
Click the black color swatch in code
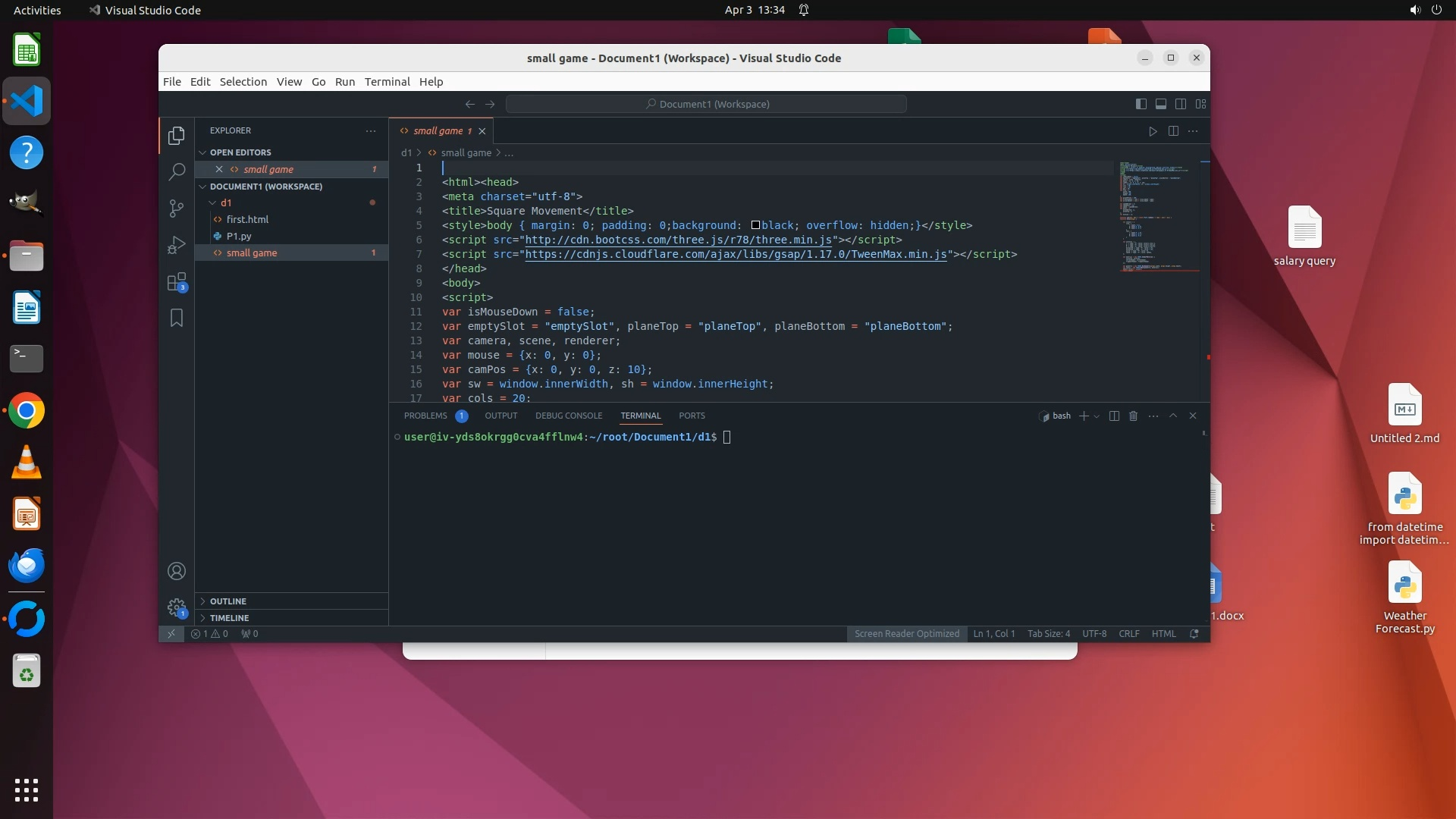pos(755,225)
